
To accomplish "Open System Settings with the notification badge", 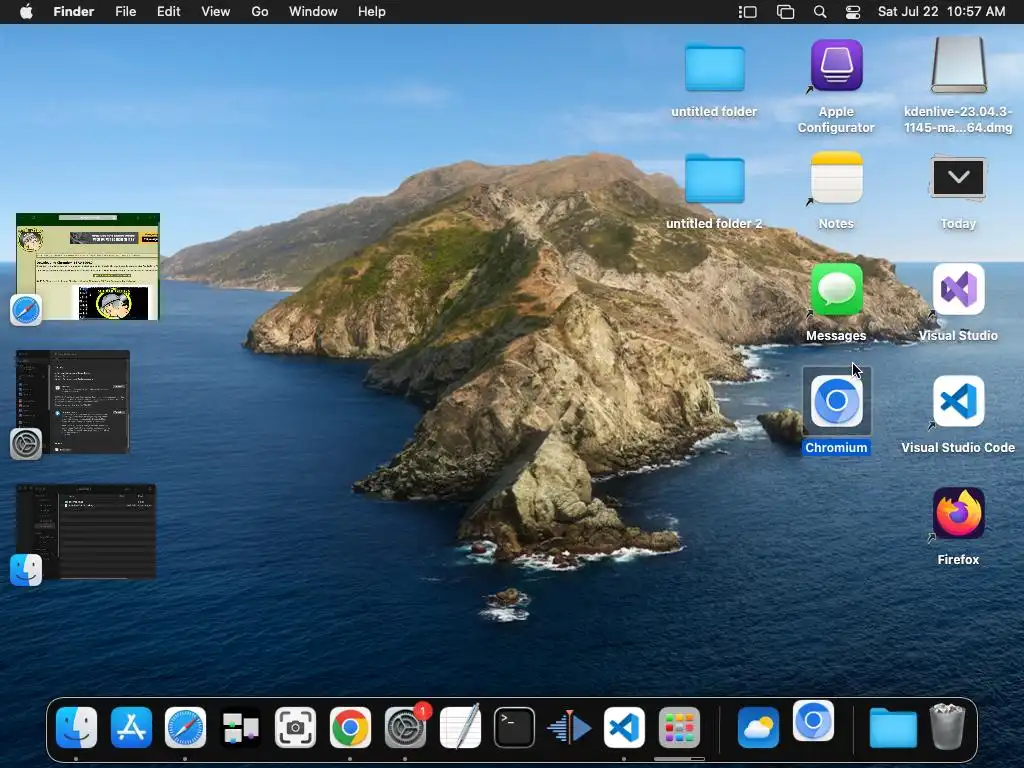I will click(405, 728).
